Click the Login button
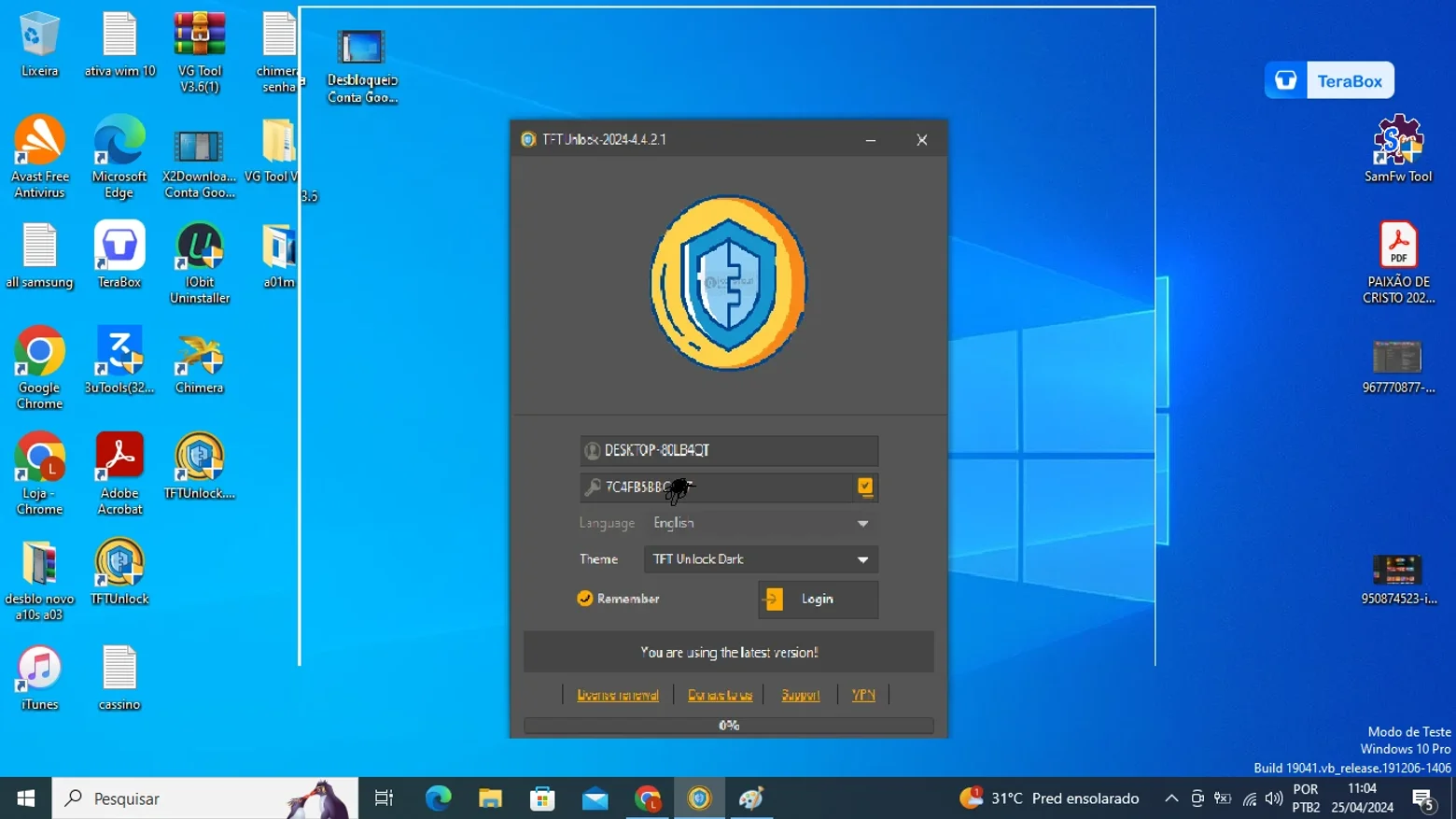The image size is (1456, 819). (x=818, y=600)
